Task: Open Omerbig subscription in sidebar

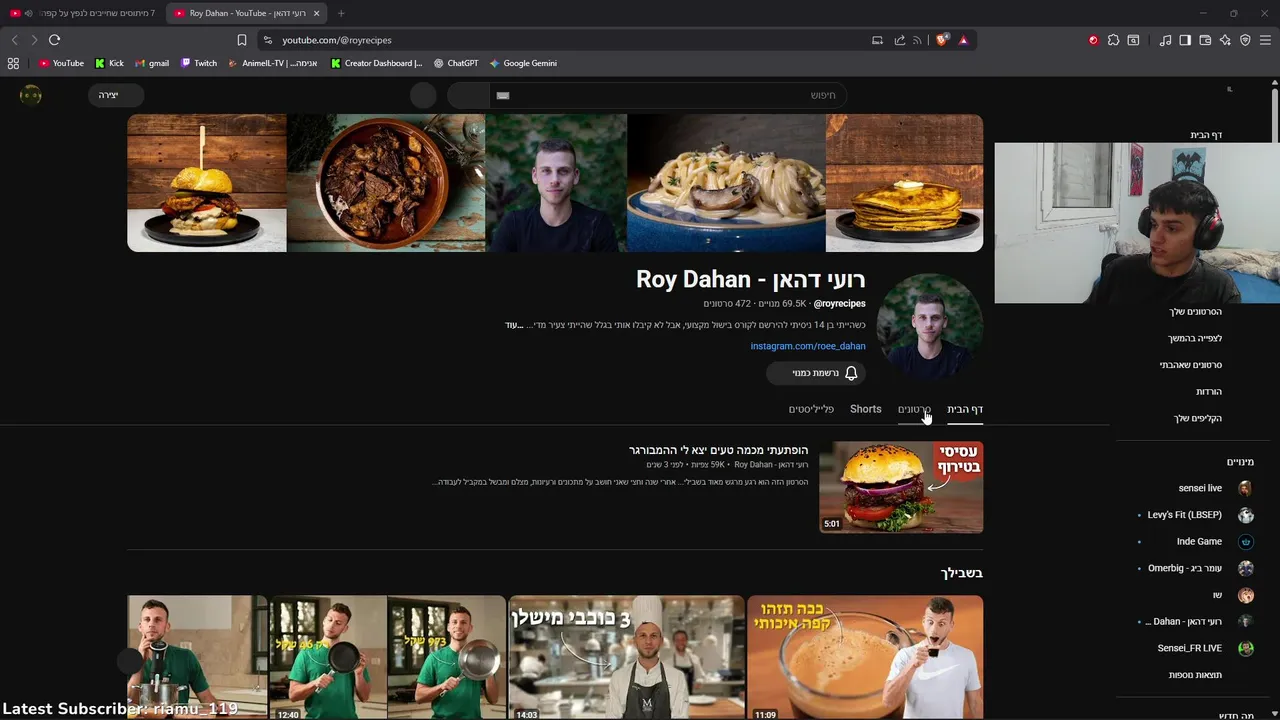Action: click(x=1200, y=568)
